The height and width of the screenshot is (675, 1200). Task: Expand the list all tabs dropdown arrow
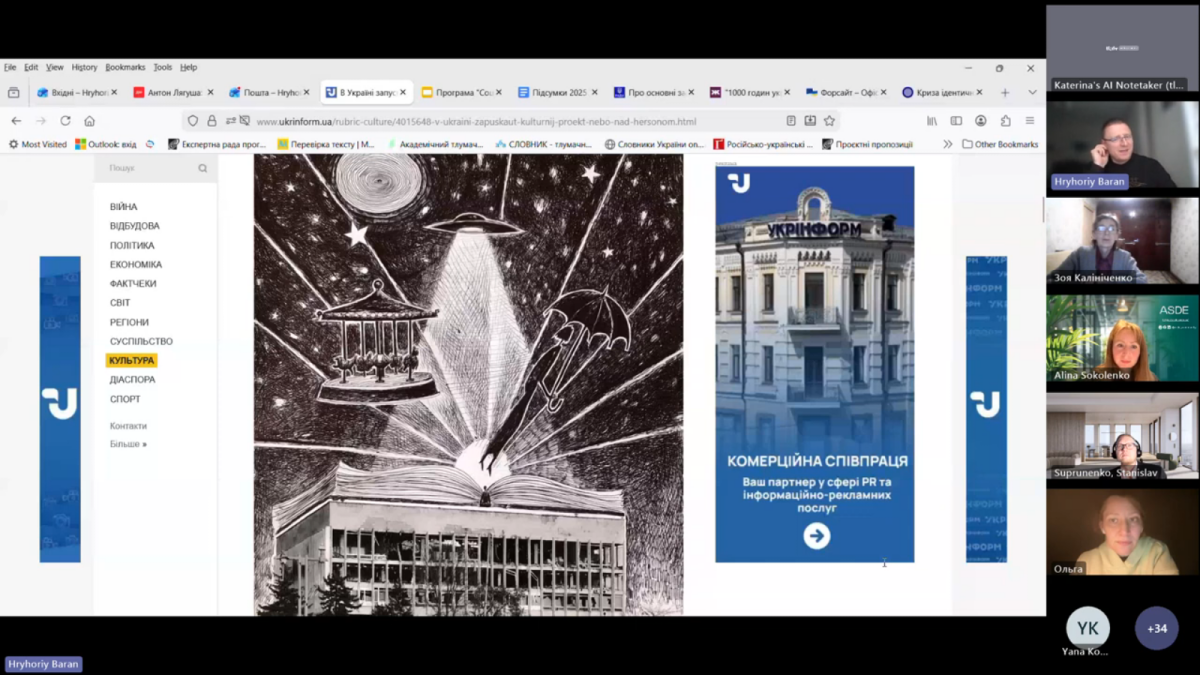[x=1032, y=93]
